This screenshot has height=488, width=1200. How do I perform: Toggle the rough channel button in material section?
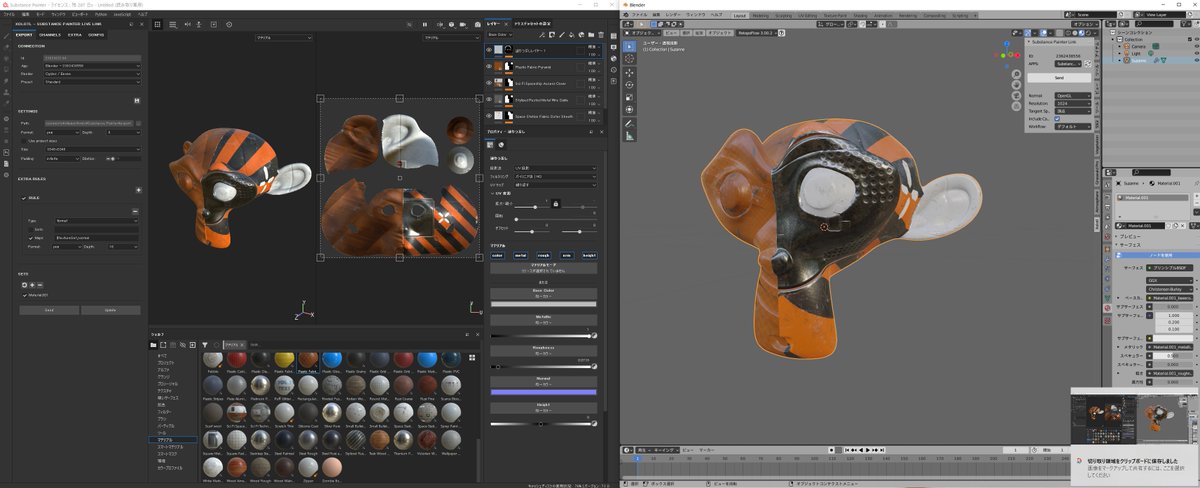544,256
